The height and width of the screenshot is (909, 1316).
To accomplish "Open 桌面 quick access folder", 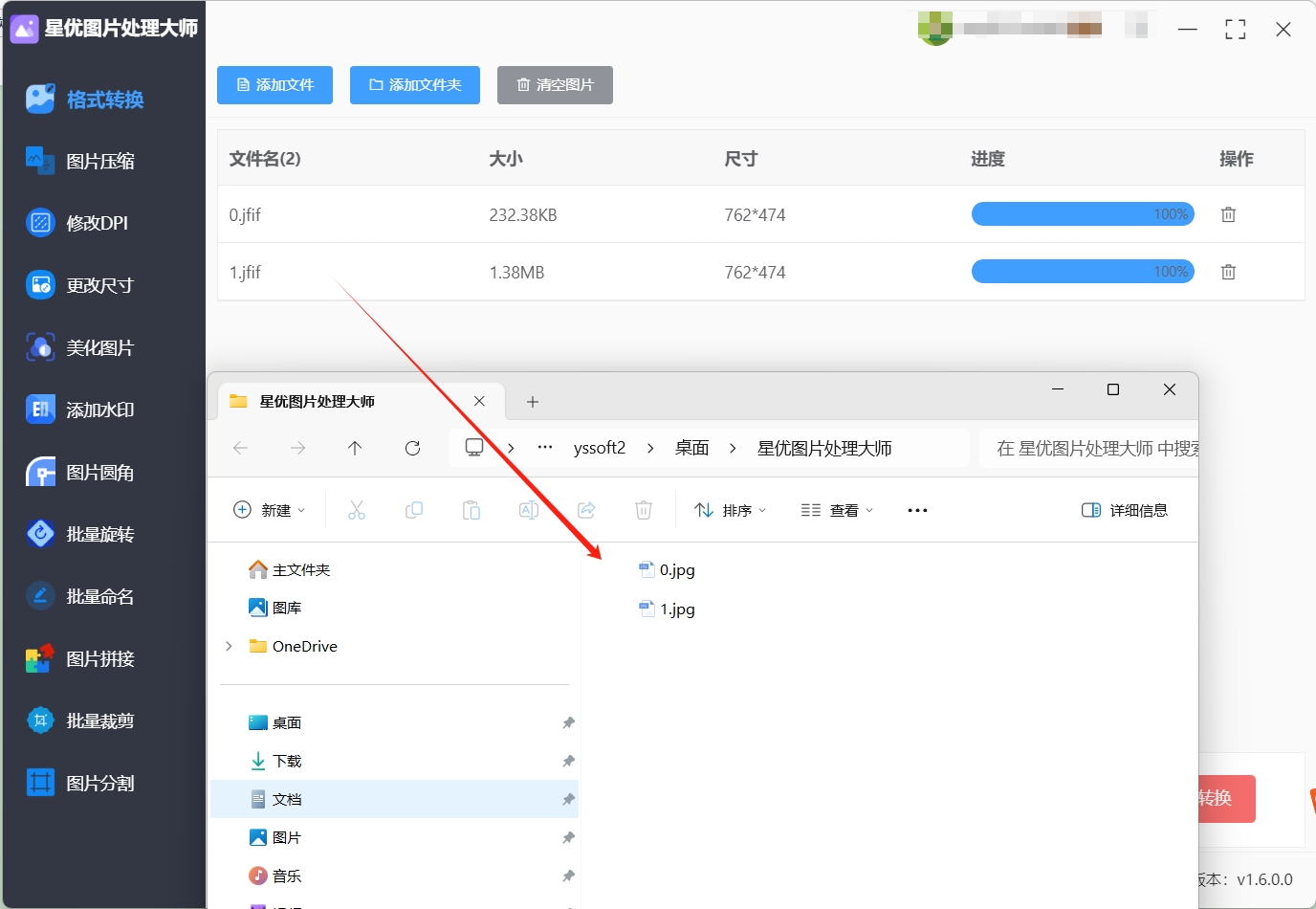I will [x=275, y=722].
